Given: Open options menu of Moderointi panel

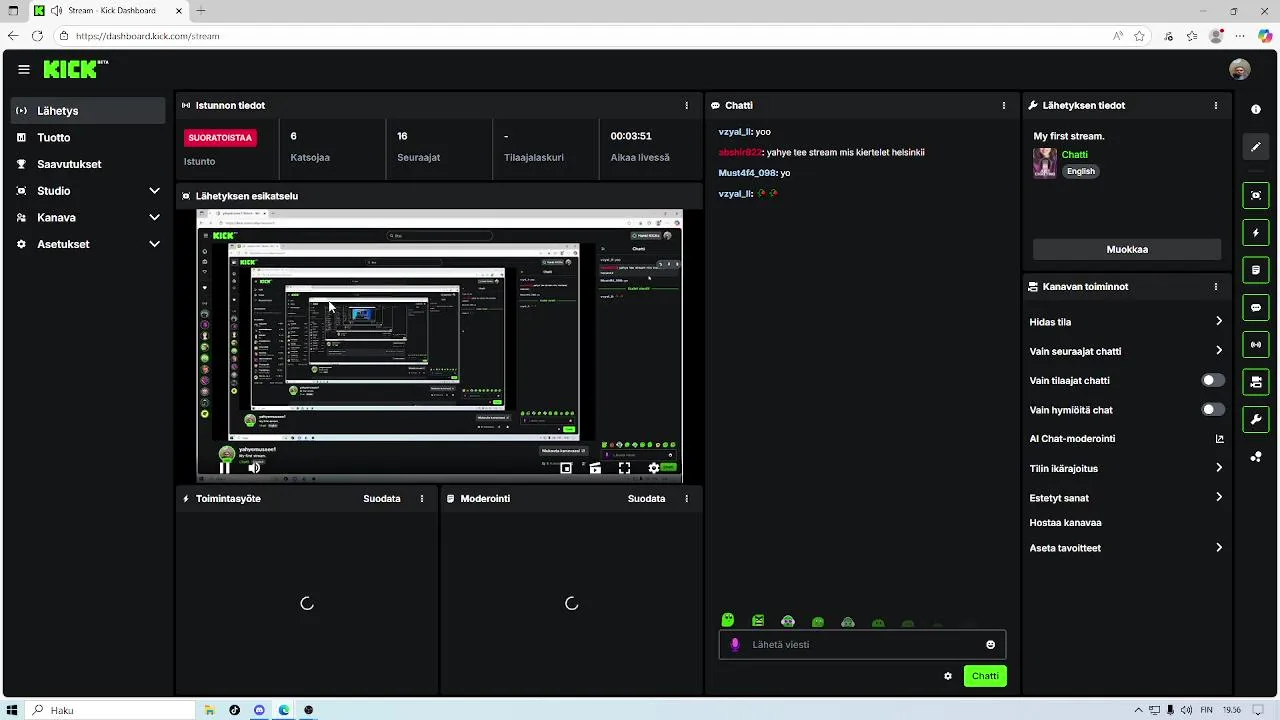Looking at the screenshot, I should click(x=686, y=498).
